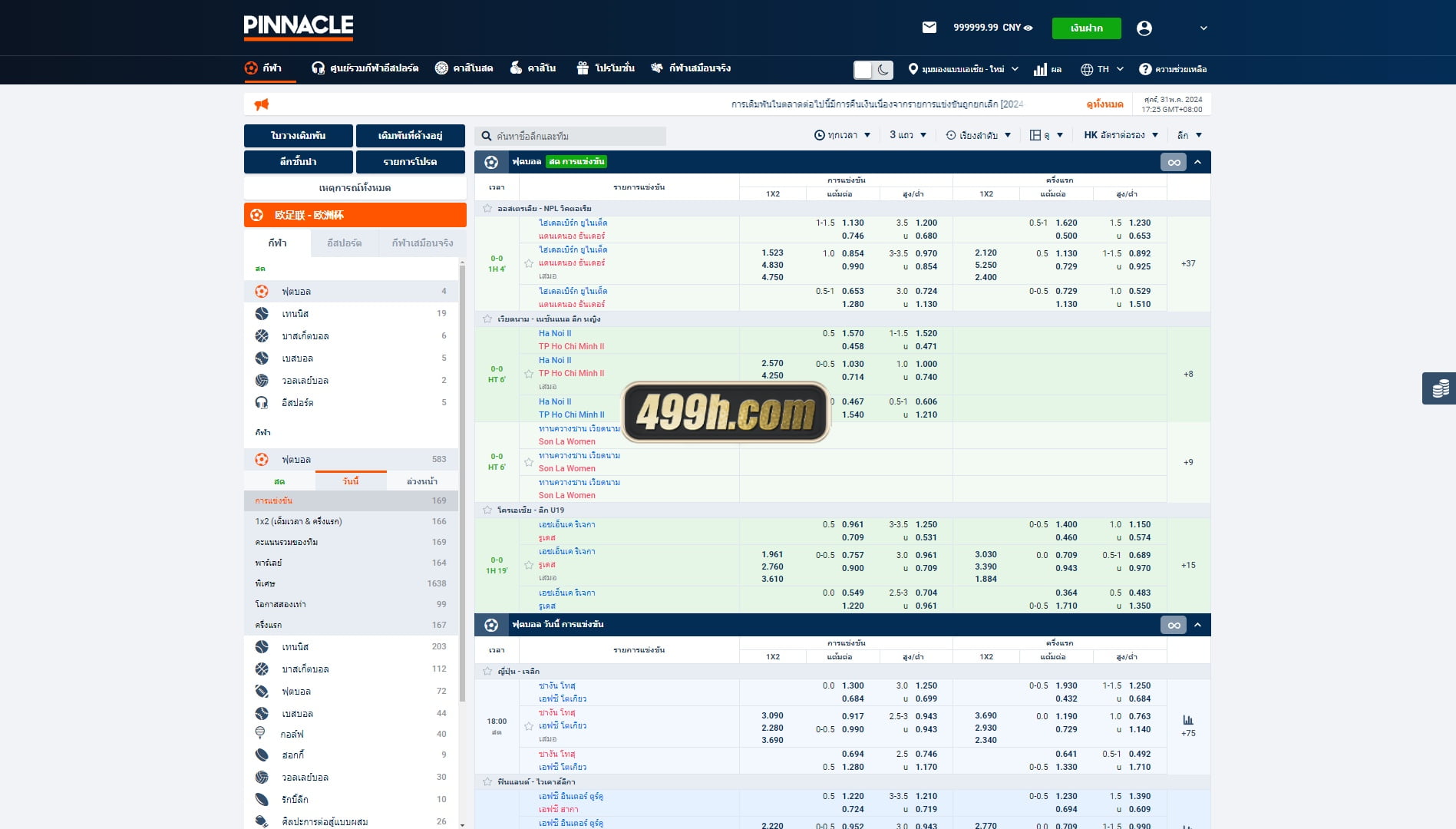Favorite the Croatia U19 league star

pos(487,510)
